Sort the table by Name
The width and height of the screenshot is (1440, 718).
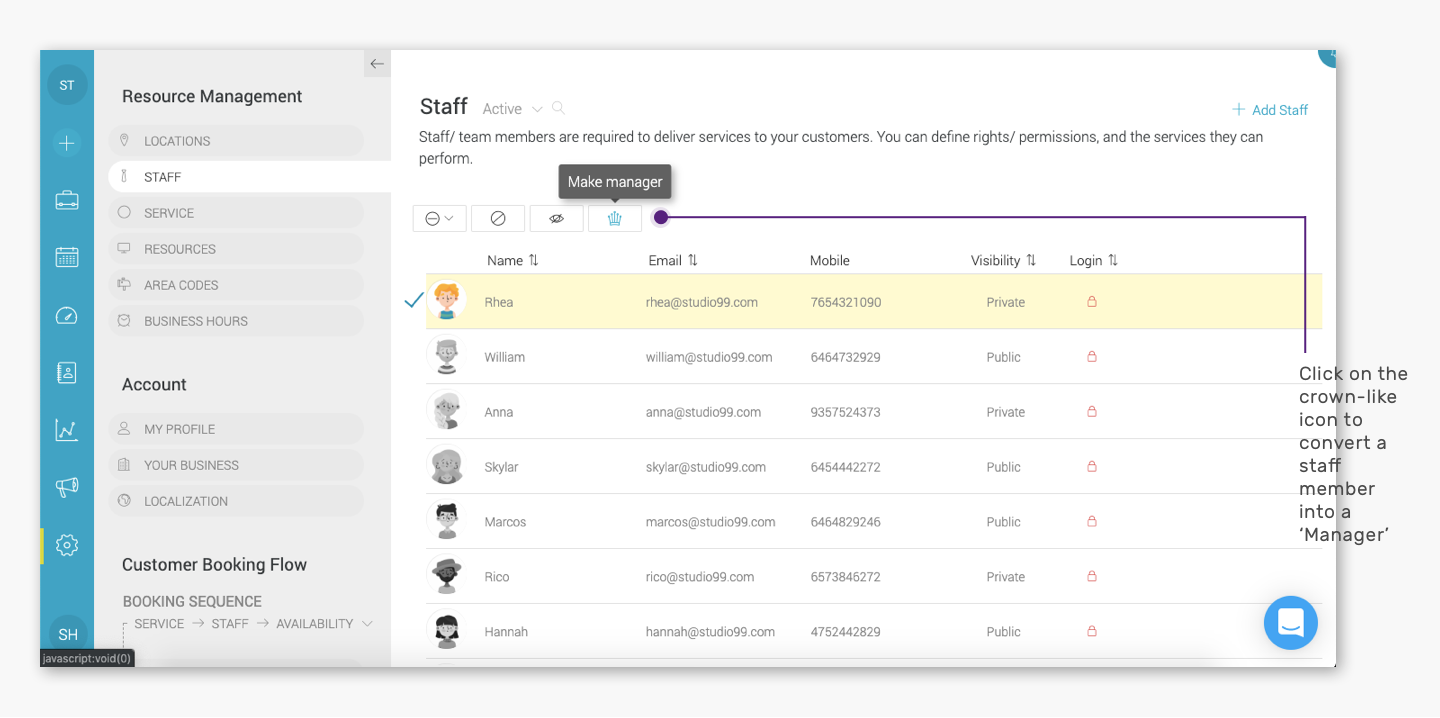pyautogui.click(x=513, y=260)
